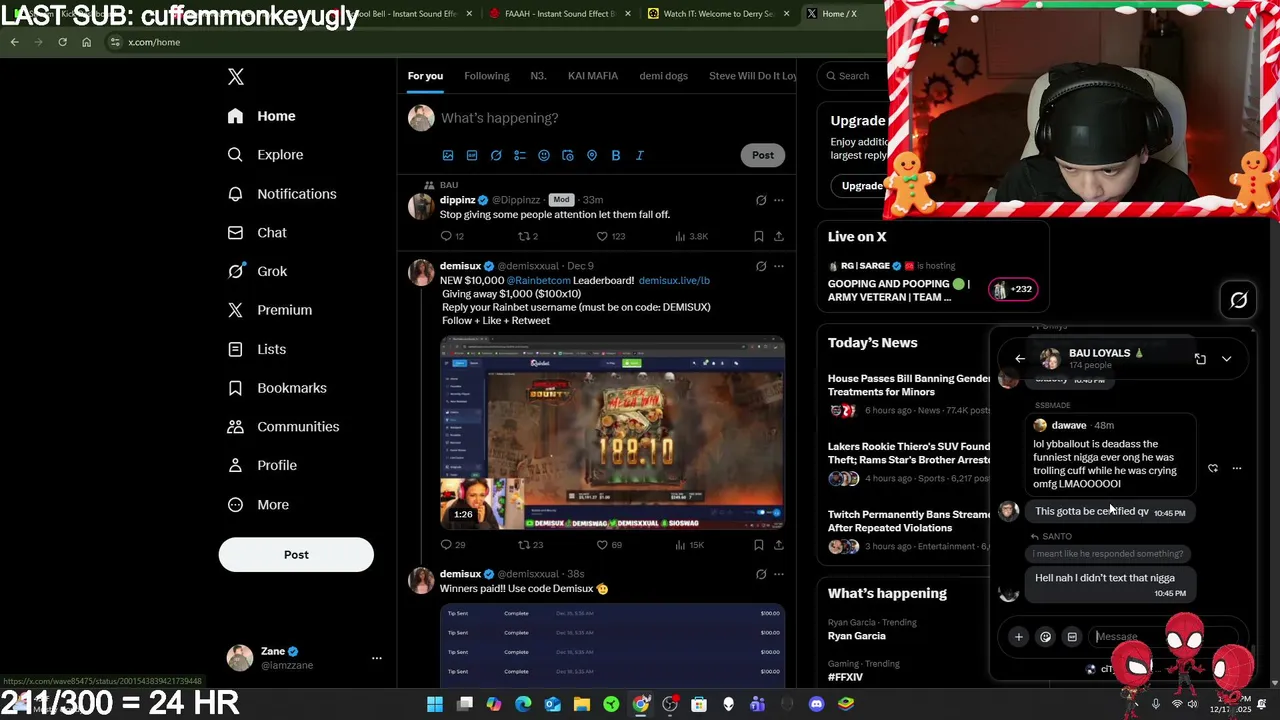This screenshot has width=1280, height=720.
Task: Switch to the KAI MAFIA tab
Action: click(593, 76)
